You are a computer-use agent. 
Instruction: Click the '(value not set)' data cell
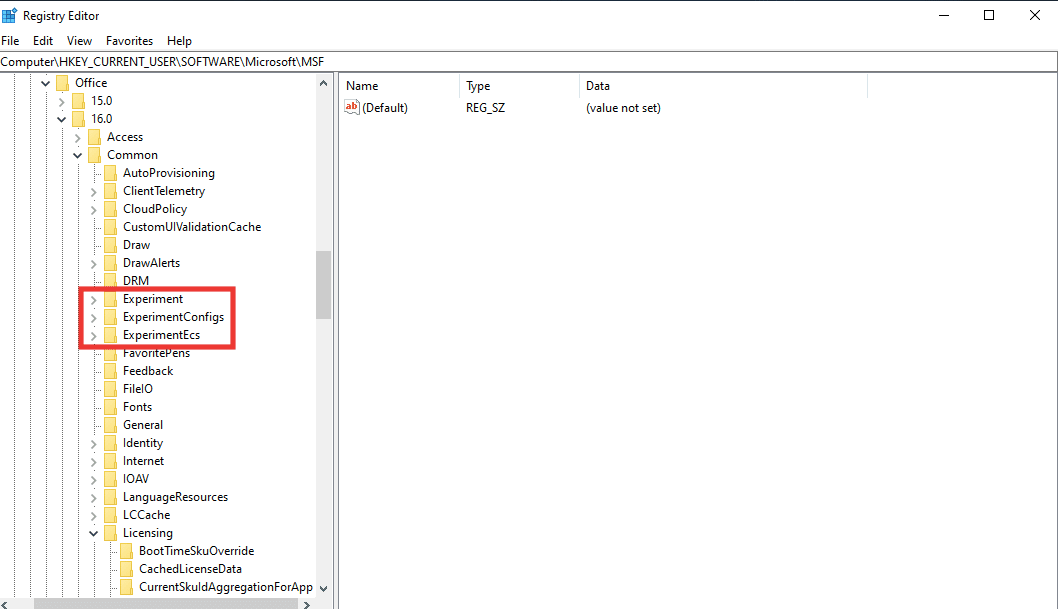tap(623, 108)
